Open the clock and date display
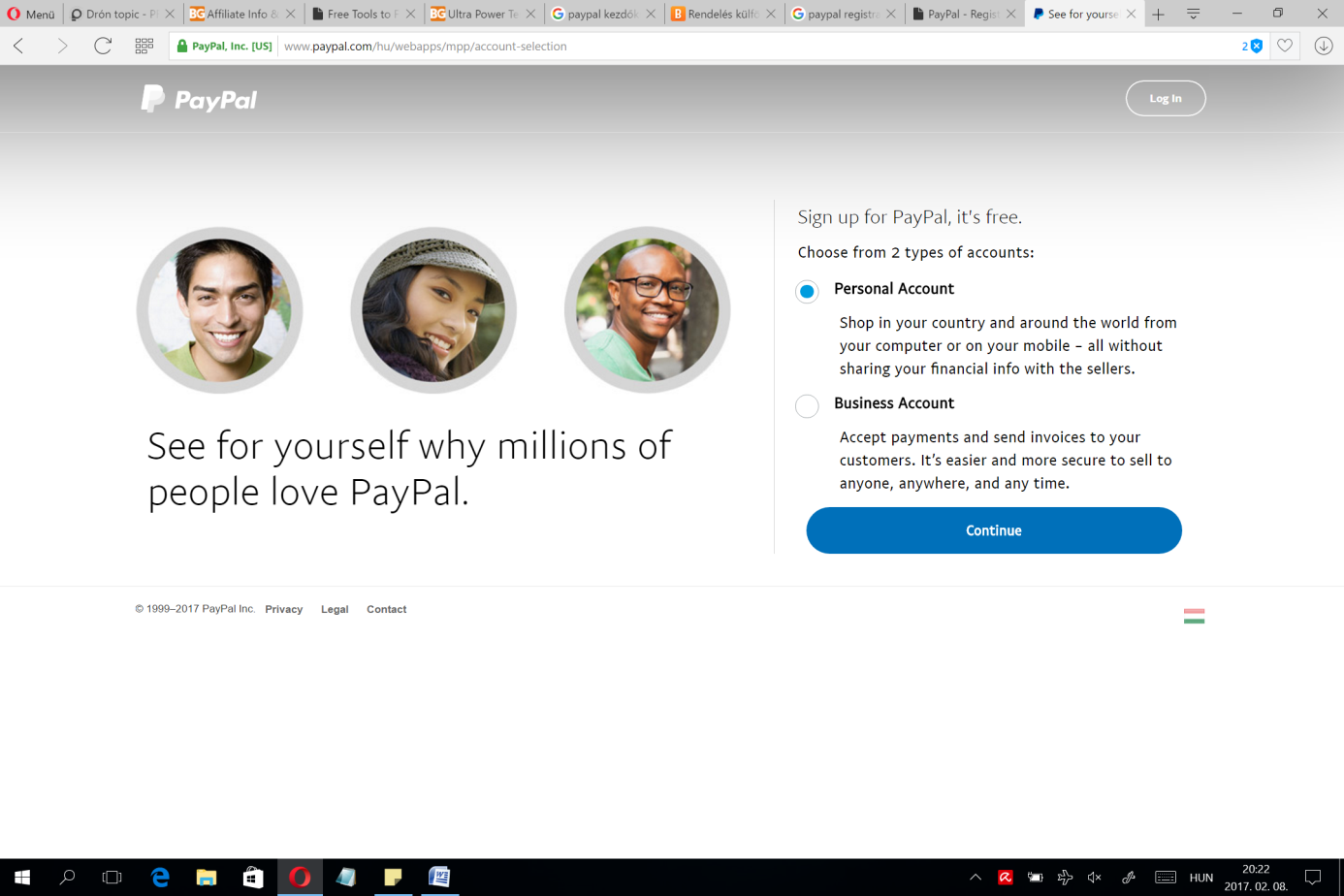The width and height of the screenshot is (1344, 896). click(x=1256, y=878)
